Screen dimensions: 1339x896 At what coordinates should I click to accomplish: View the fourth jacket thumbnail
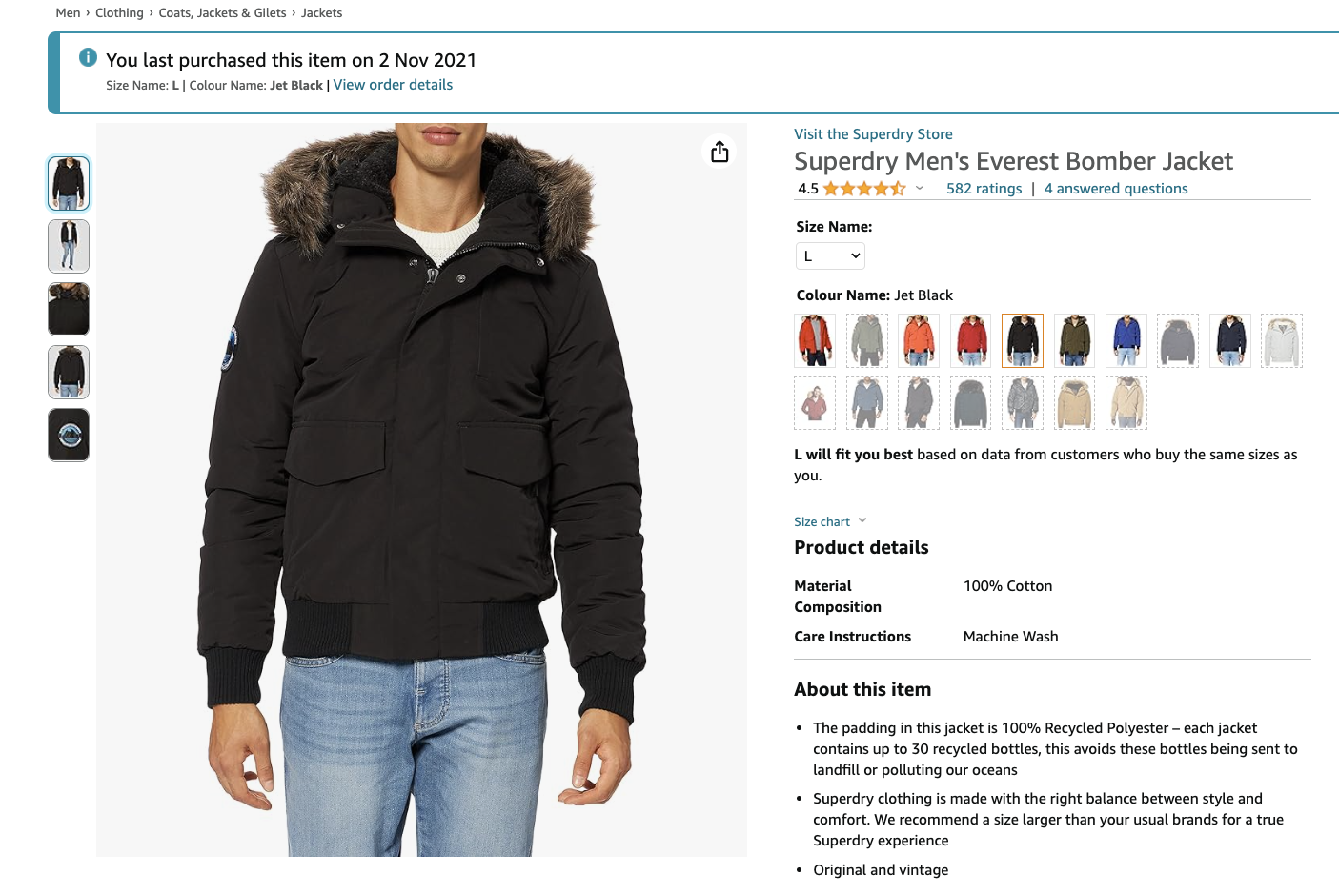[69, 372]
